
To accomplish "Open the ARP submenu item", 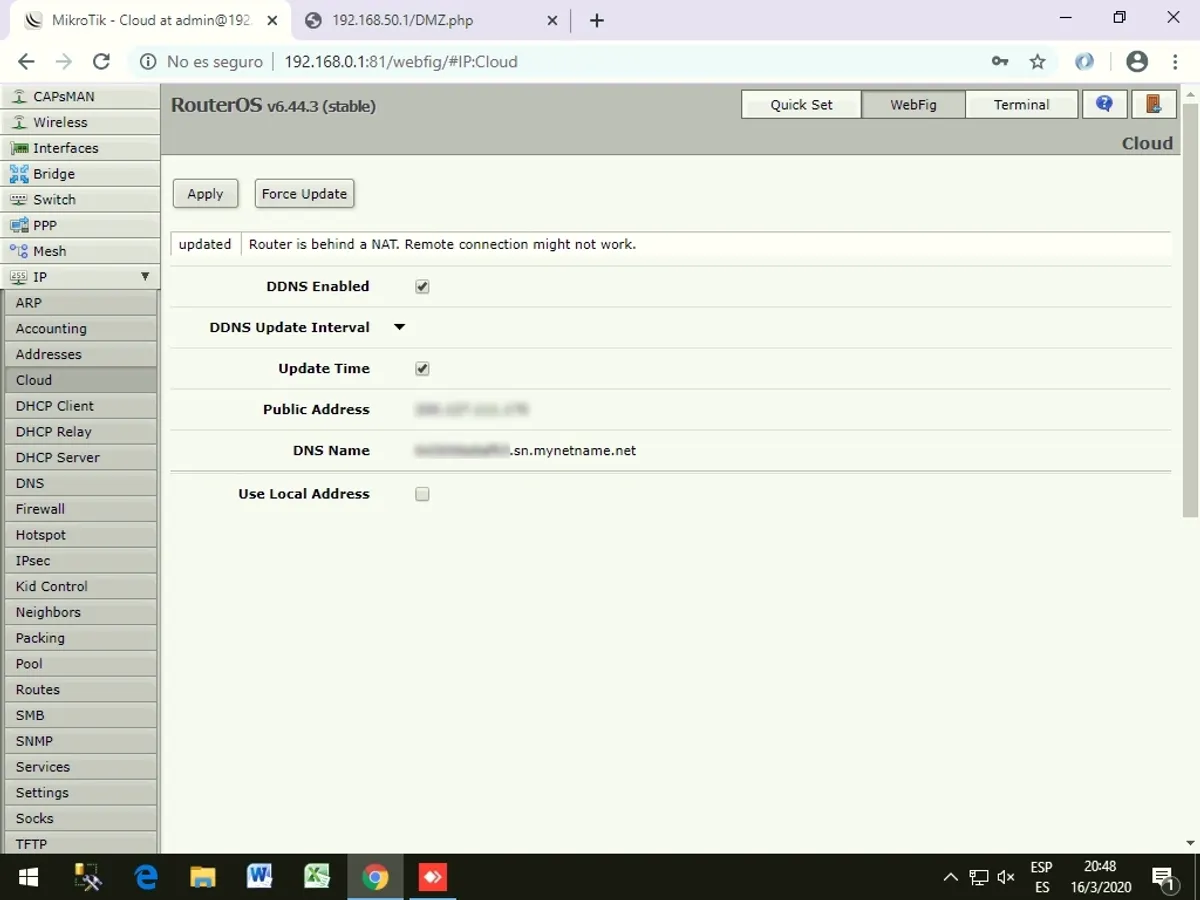I will (x=80, y=303).
